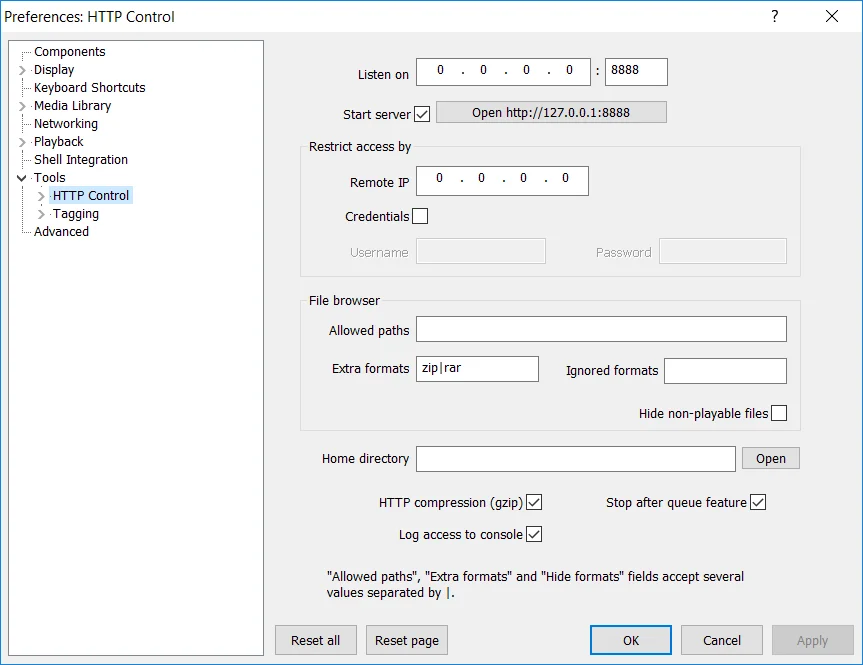The width and height of the screenshot is (863, 665).
Task: Toggle HTTP compression (gzip) checkbox
Action: 534,502
